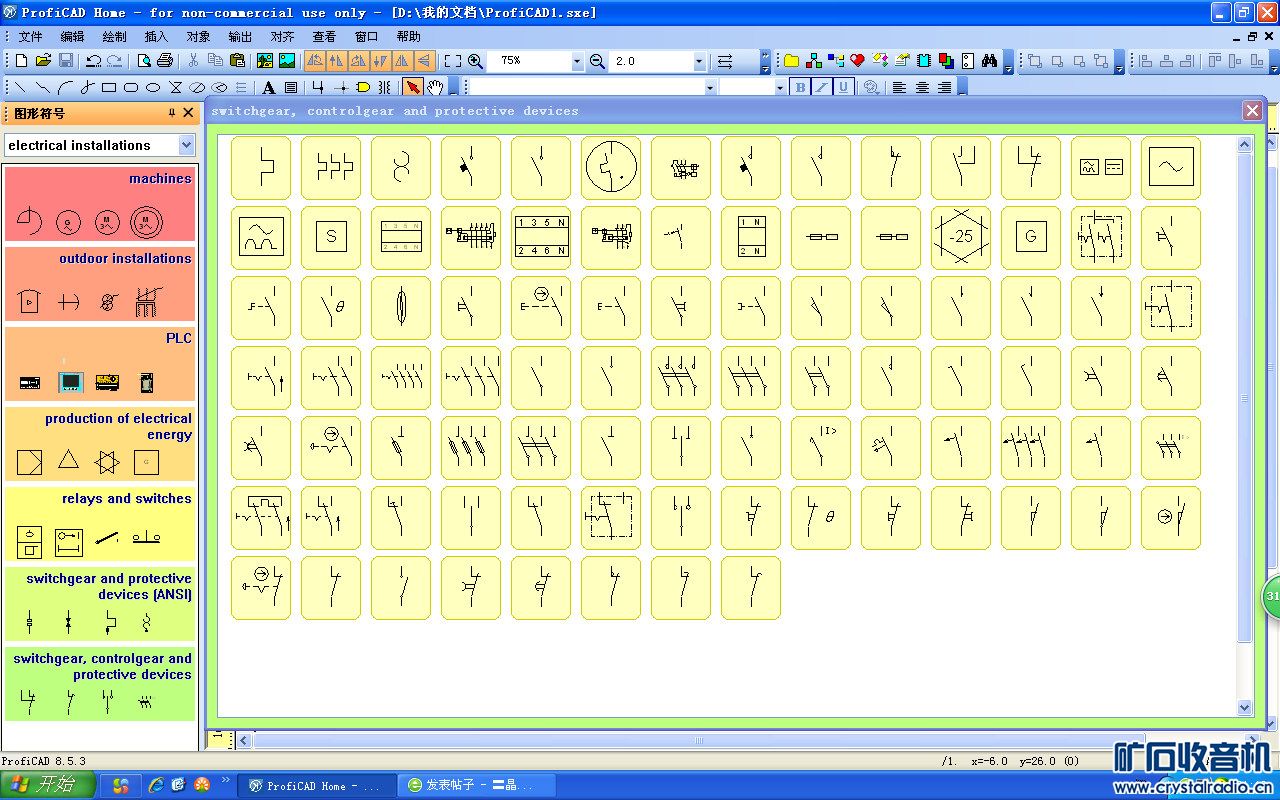Screen dimensions: 1280x800
Task: Open the 文件 (File) menu
Action: (x=31, y=37)
